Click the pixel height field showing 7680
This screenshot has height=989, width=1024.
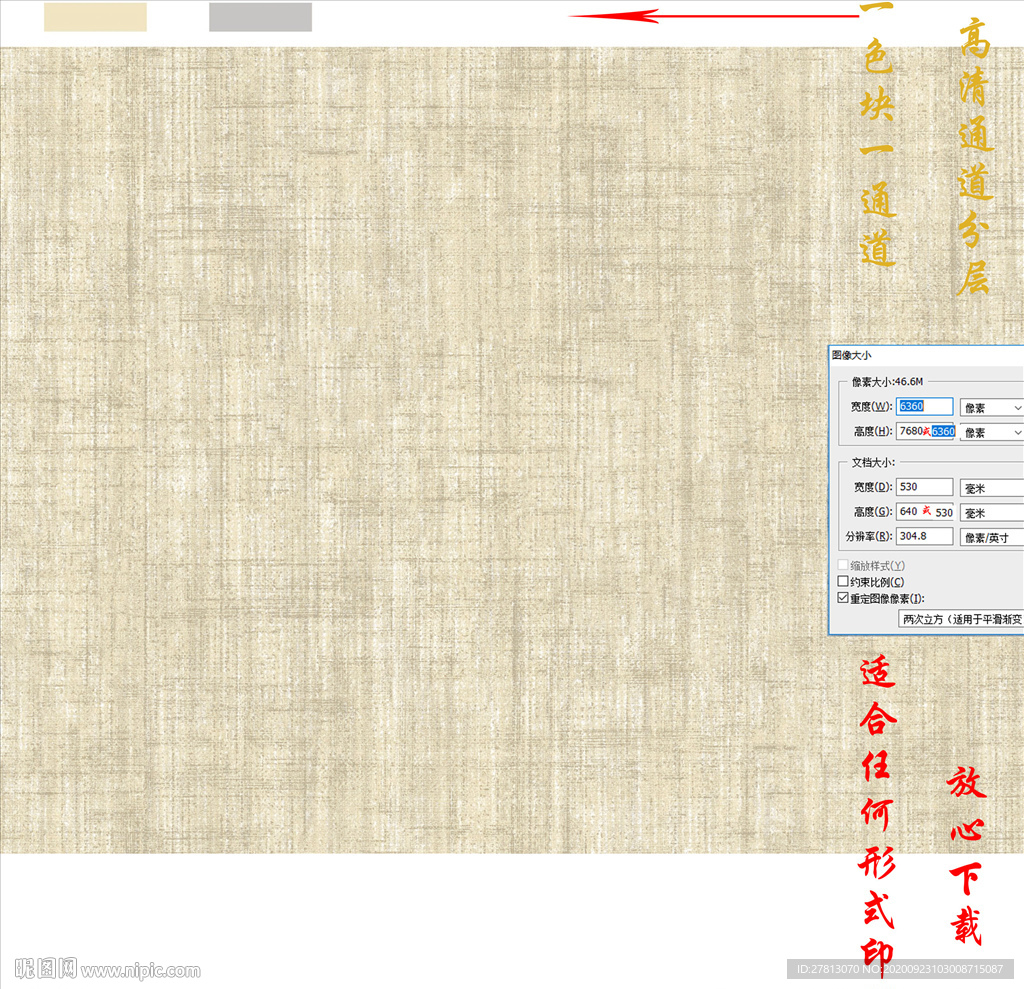[925, 431]
